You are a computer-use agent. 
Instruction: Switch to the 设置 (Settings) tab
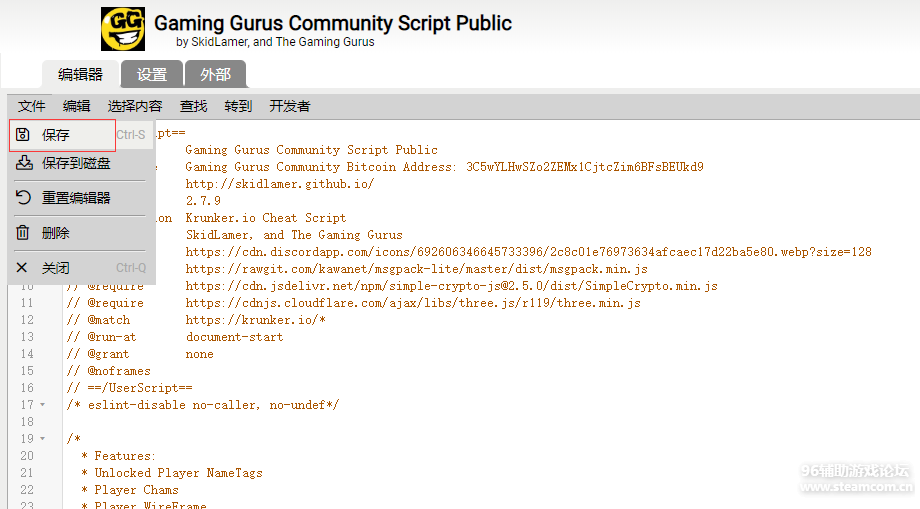[x=152, y=75]
